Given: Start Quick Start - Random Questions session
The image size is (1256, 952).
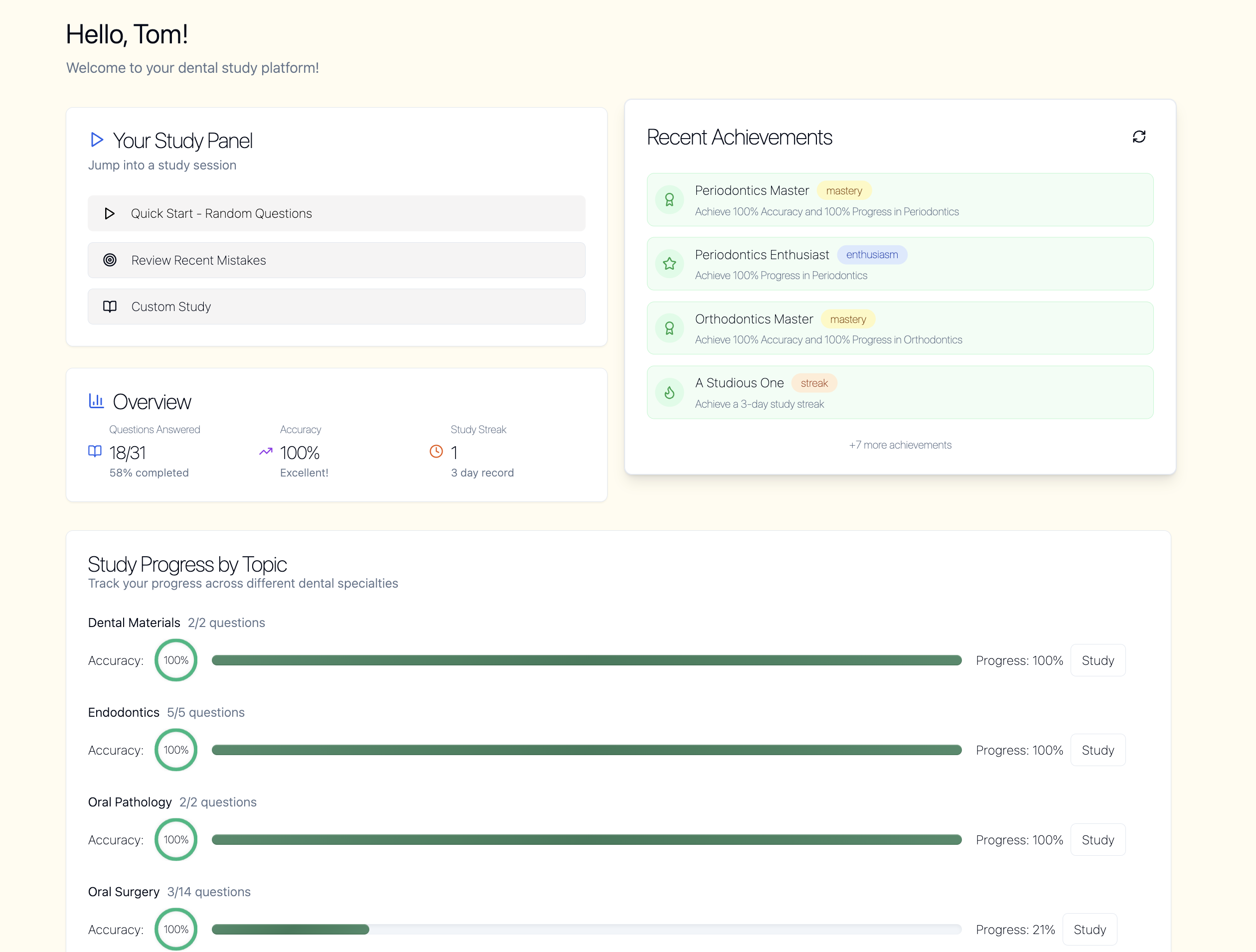Looking at the screenshot, I should 336,213.
